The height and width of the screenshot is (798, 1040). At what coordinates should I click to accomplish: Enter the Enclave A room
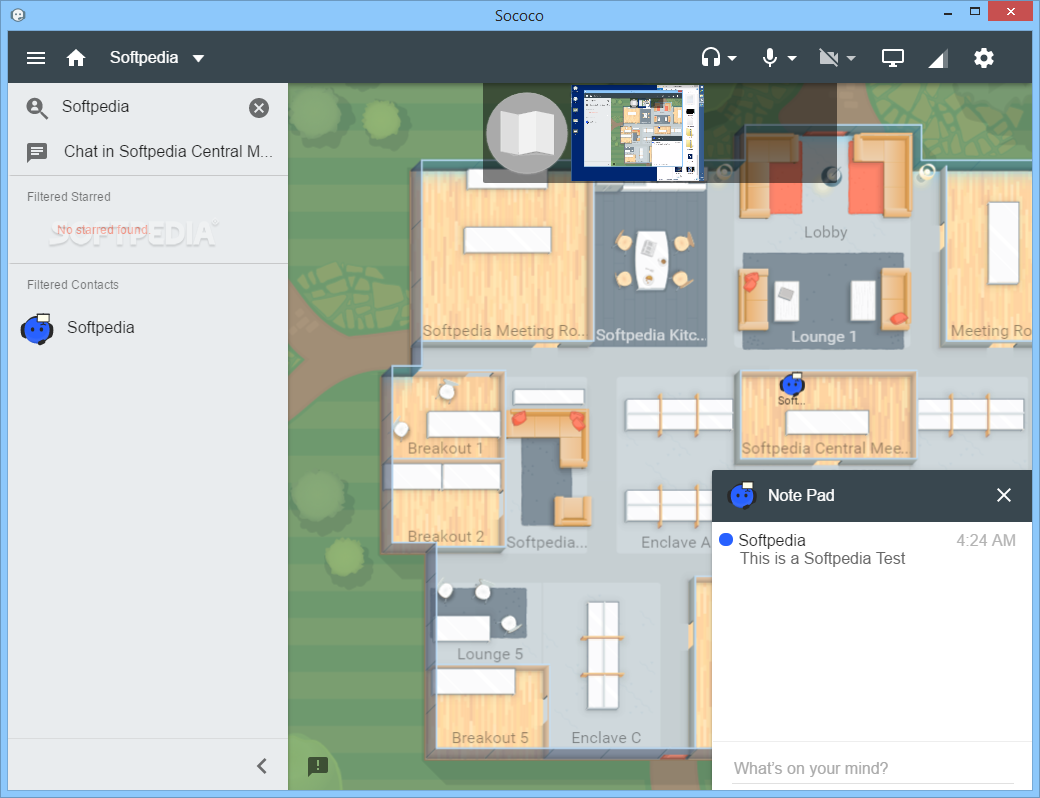click(x=667, y=464)
